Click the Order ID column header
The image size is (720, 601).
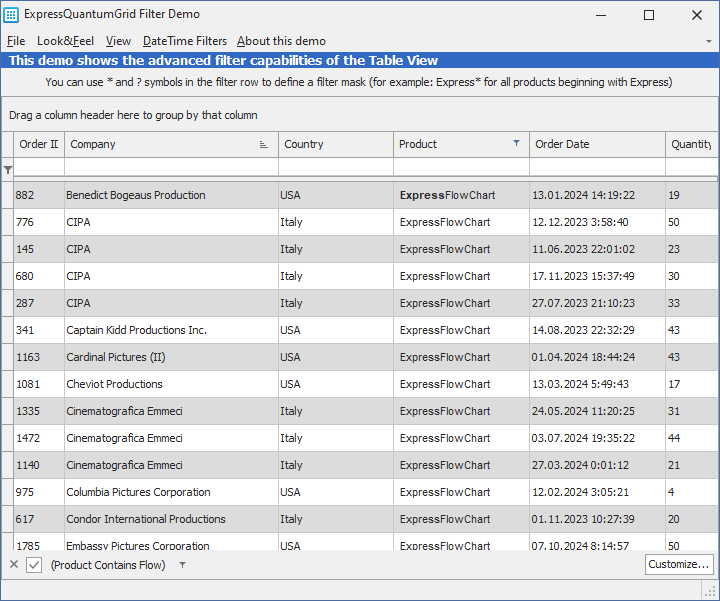[x=39, y=144]
